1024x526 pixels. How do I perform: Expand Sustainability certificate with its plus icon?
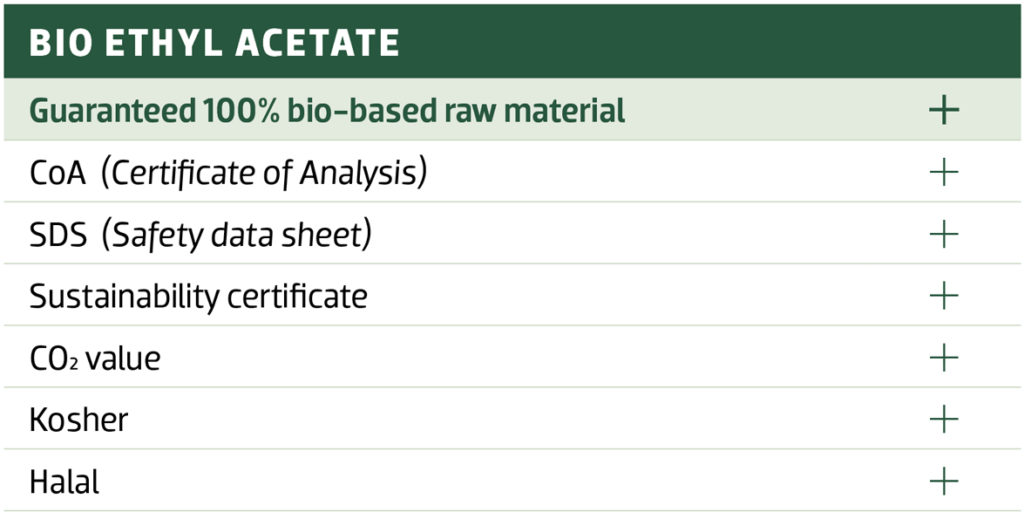(x=943, y=296)
